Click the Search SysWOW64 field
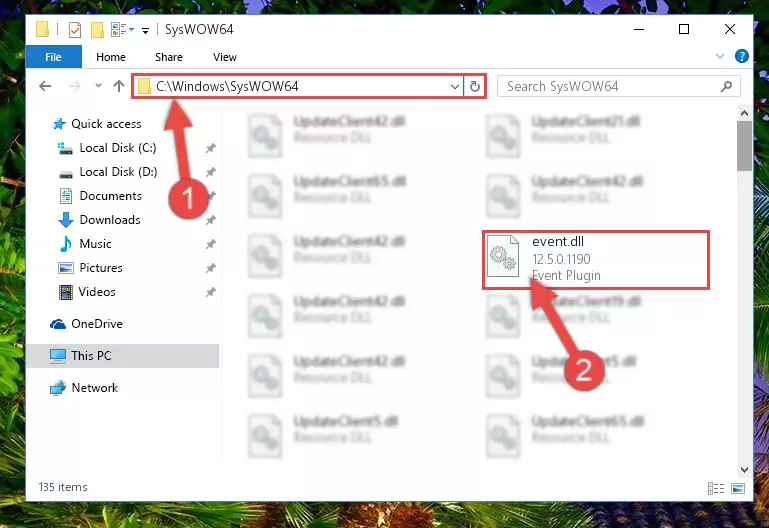 pos(618,86)
